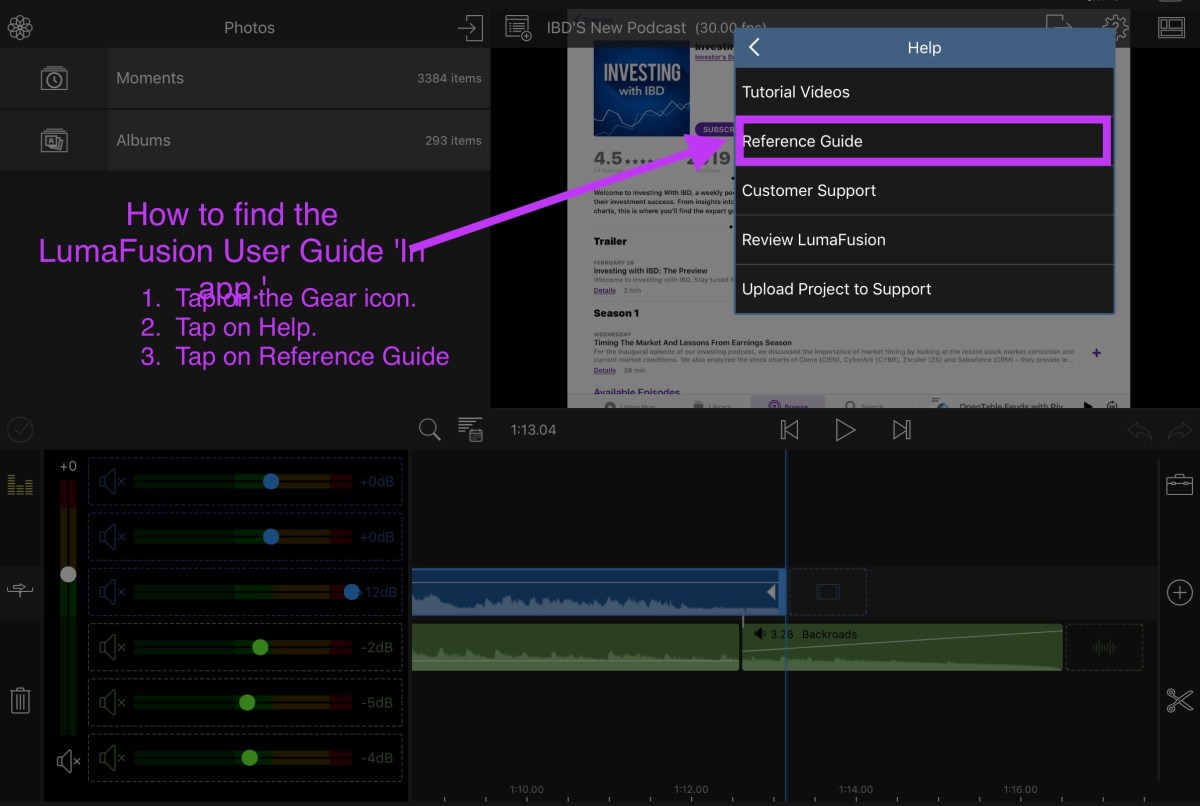Select the scissors split clip tool
Viewport: 1200px width, 806px height.
point(1179,700)
